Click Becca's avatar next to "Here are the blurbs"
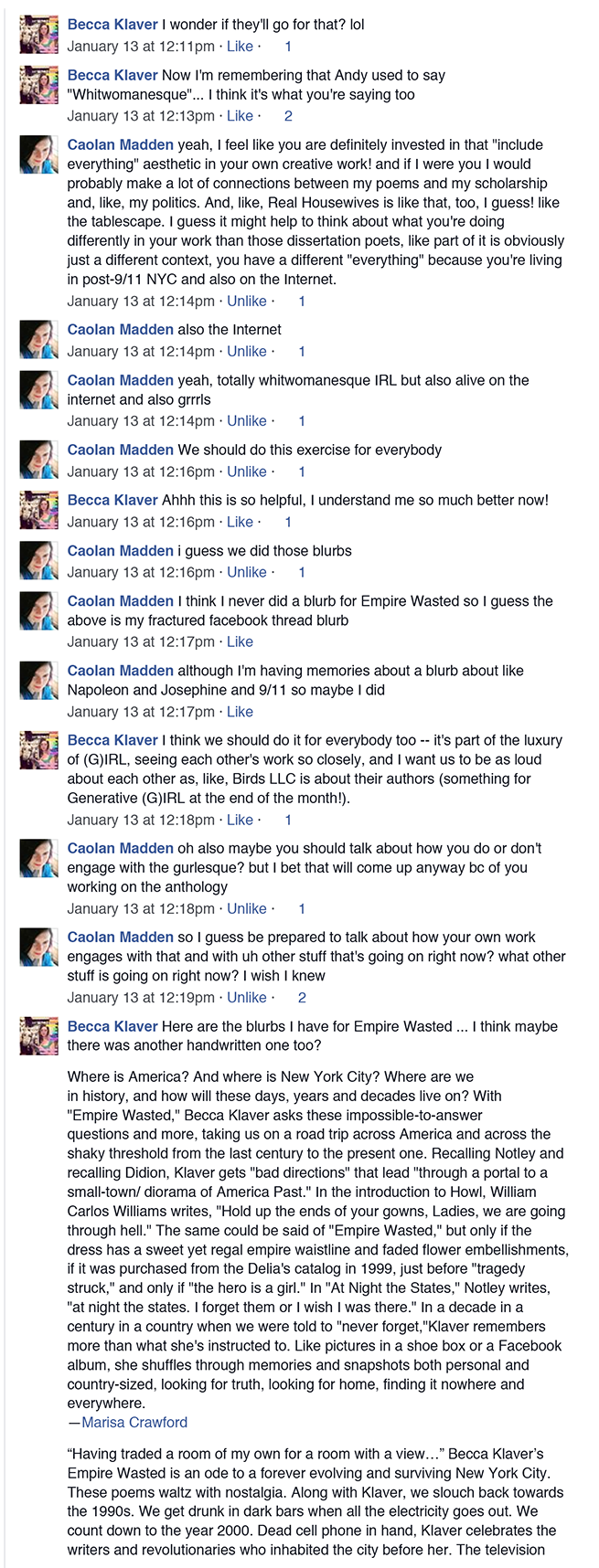This screenshot has height=1568, width=599. click(x=39, y=1035)
